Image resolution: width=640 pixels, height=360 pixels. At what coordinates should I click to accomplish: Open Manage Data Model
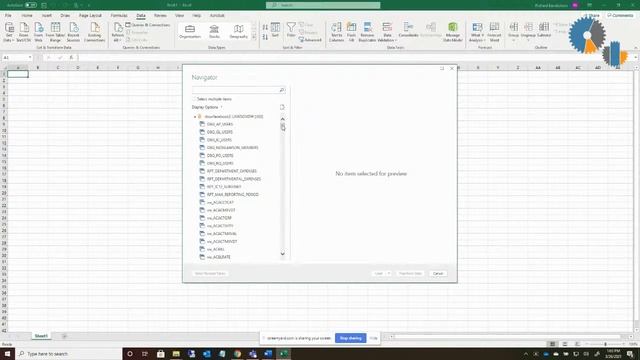(453, 32)
